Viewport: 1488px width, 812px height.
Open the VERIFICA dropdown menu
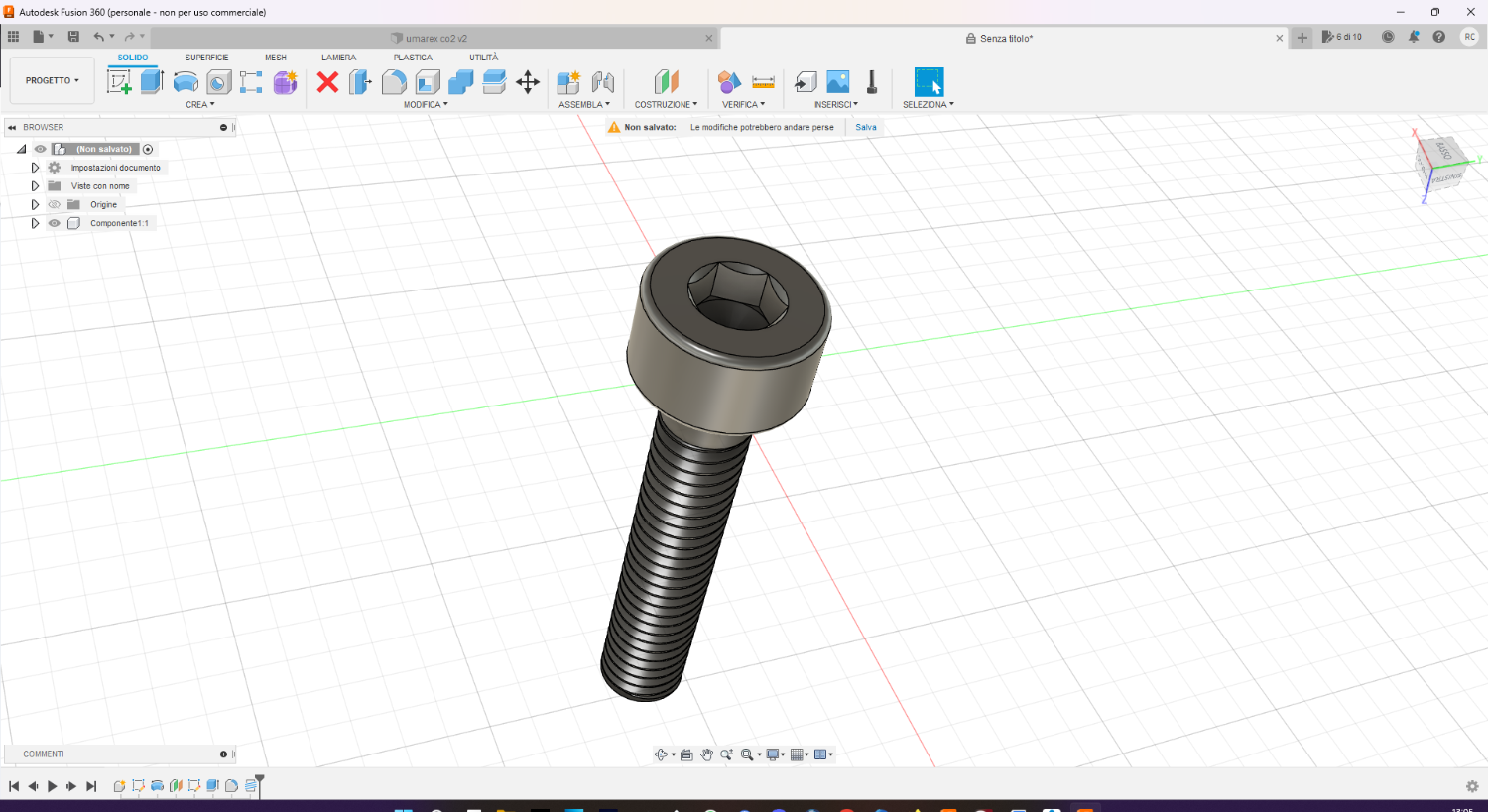point(743,104)
